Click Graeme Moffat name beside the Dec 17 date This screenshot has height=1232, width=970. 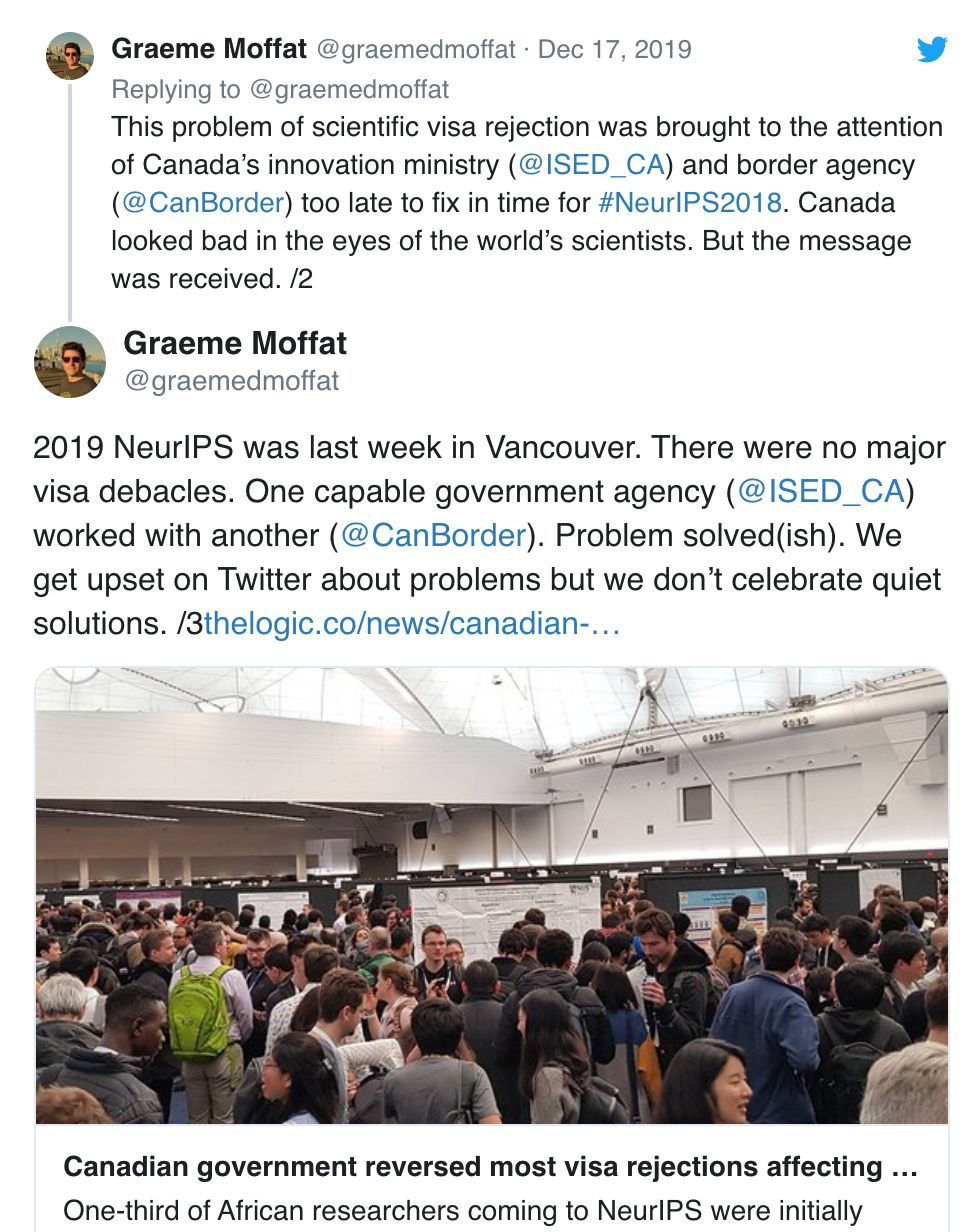tap(209, 48)
